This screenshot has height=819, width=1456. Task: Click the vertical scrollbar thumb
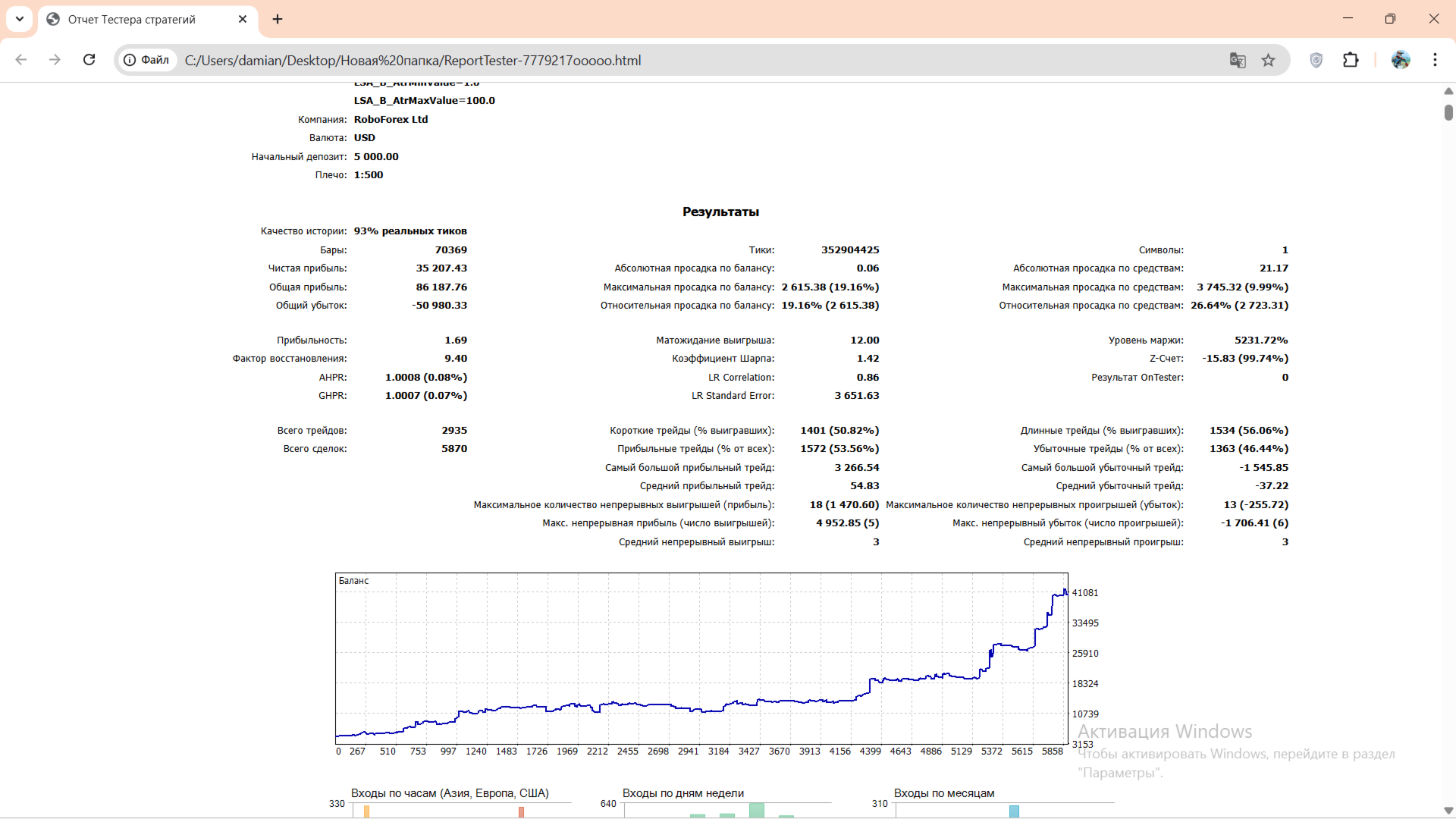click(1448, 112)
